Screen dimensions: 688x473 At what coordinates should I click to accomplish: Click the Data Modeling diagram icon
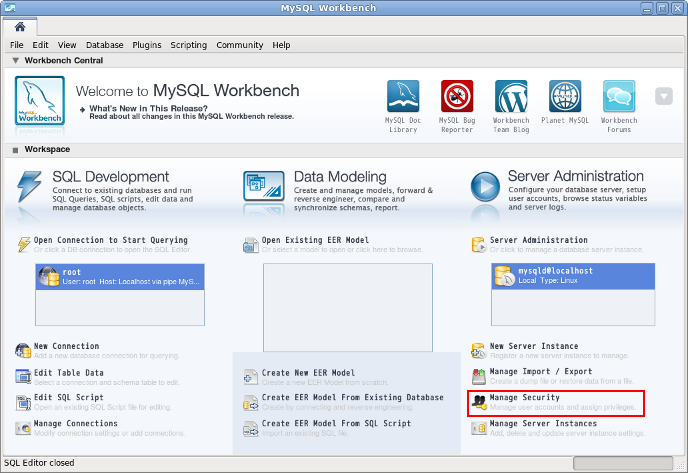[x=264, y=186]
